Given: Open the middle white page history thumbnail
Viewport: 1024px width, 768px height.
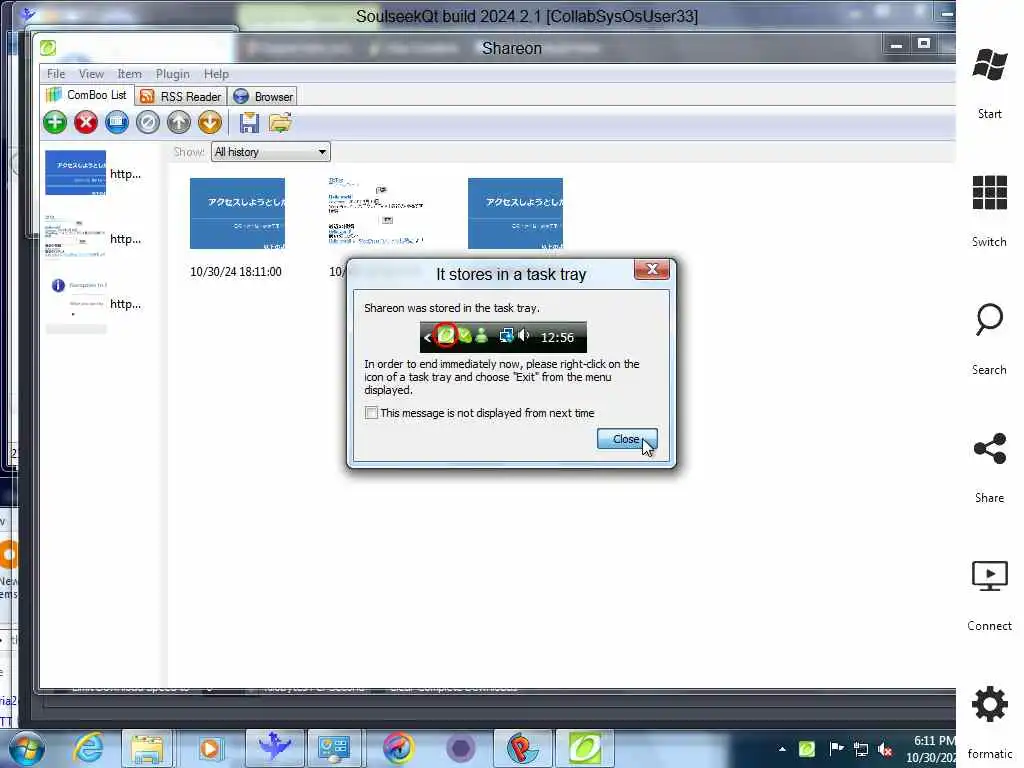Looking at the screenshot, I should tap(376, 210).
